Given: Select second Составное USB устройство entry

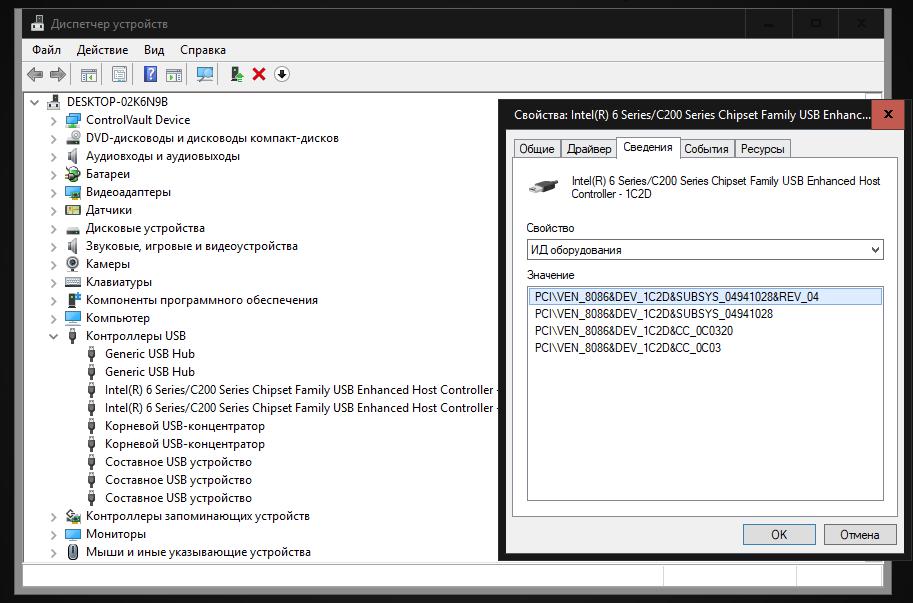Looking at the screenshot, I should pos(178,480).
